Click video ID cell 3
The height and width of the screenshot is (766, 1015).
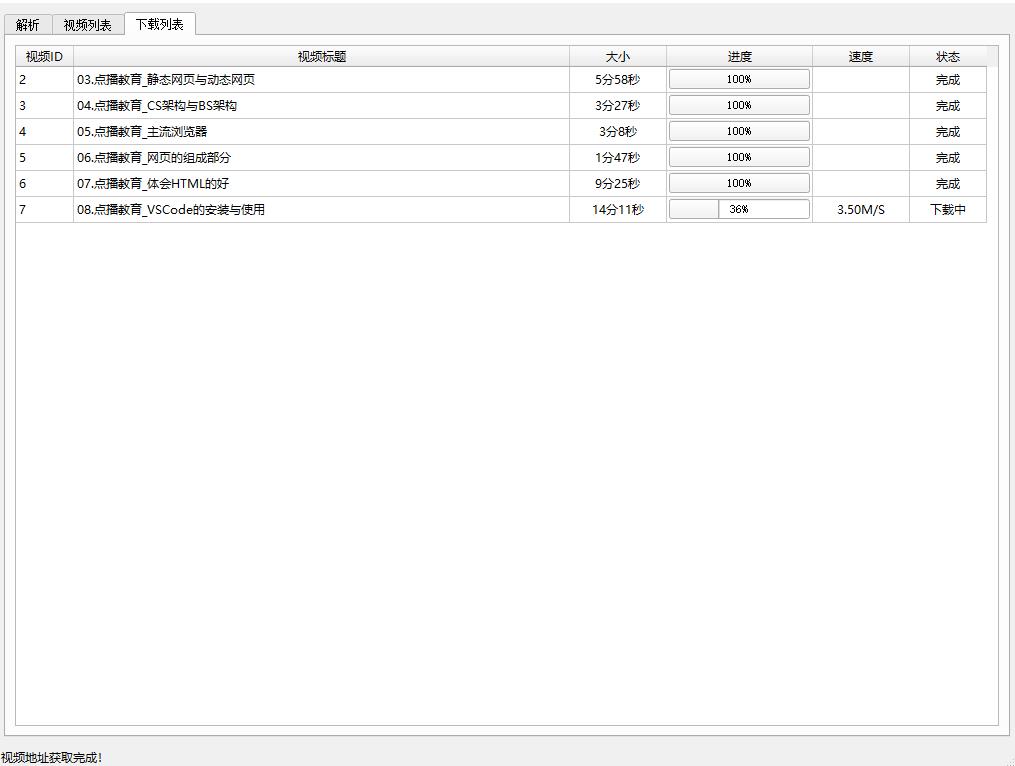coord(44,106)
